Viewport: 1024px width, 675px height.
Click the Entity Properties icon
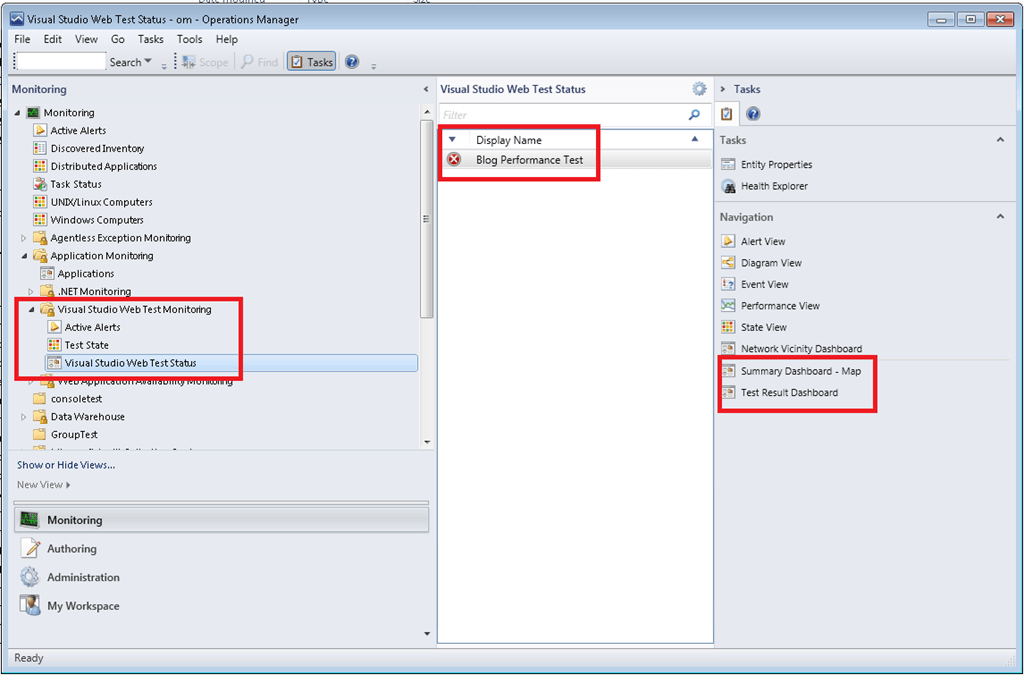[x=728, y=165]
